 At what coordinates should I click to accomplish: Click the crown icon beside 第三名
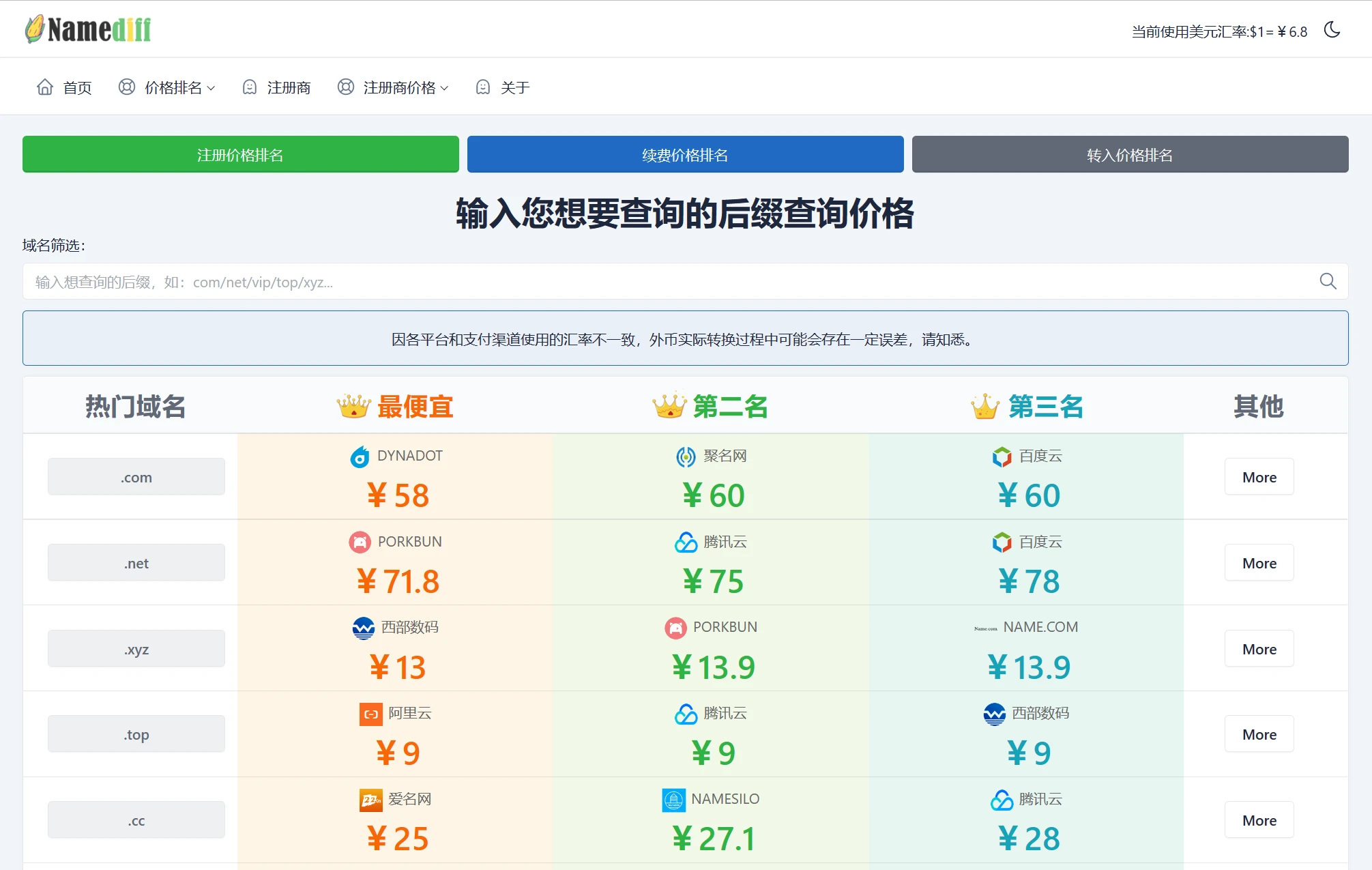(x=985, y=406)
